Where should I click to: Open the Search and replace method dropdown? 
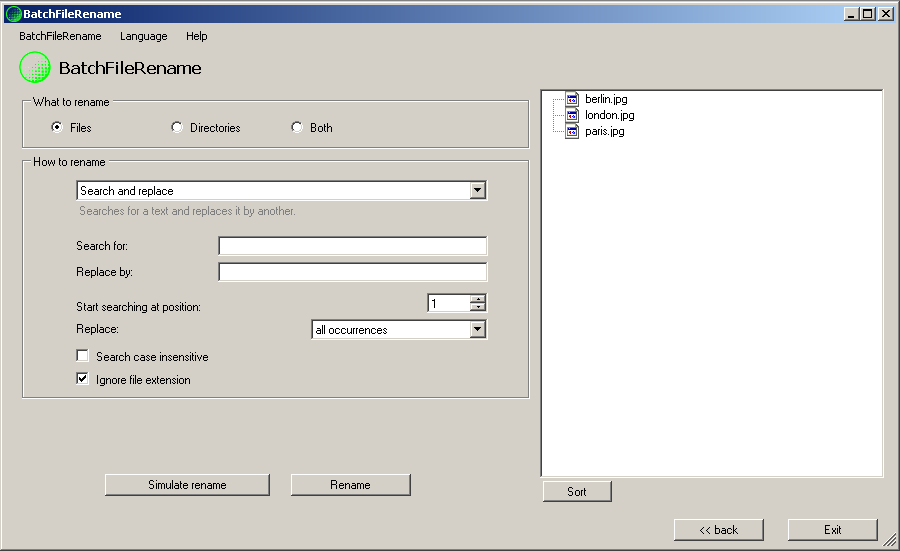pyautogui.click(x=477, y=191)
